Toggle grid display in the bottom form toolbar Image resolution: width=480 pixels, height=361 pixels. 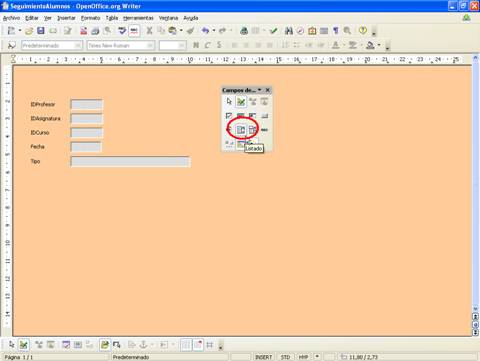click(x=186, y=345)
